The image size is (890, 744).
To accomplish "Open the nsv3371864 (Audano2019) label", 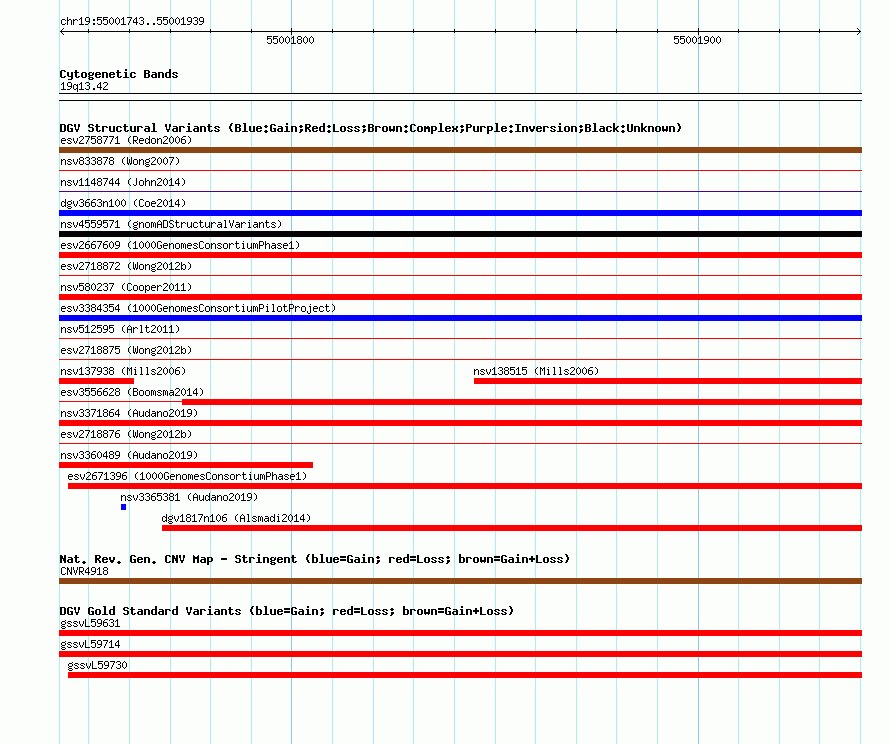I will [x=129, y=413].
